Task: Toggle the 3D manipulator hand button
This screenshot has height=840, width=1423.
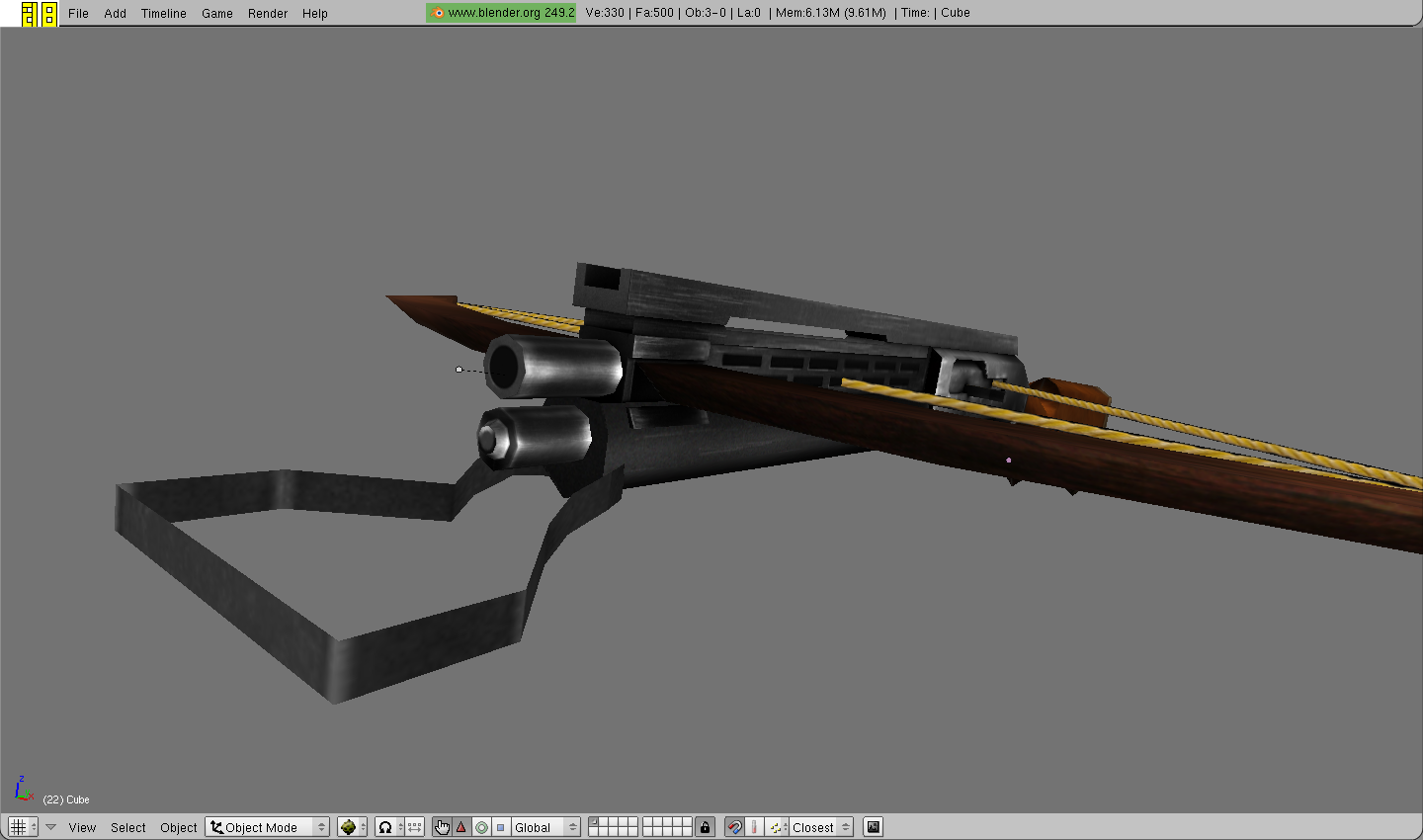Action: pos(442,827)
